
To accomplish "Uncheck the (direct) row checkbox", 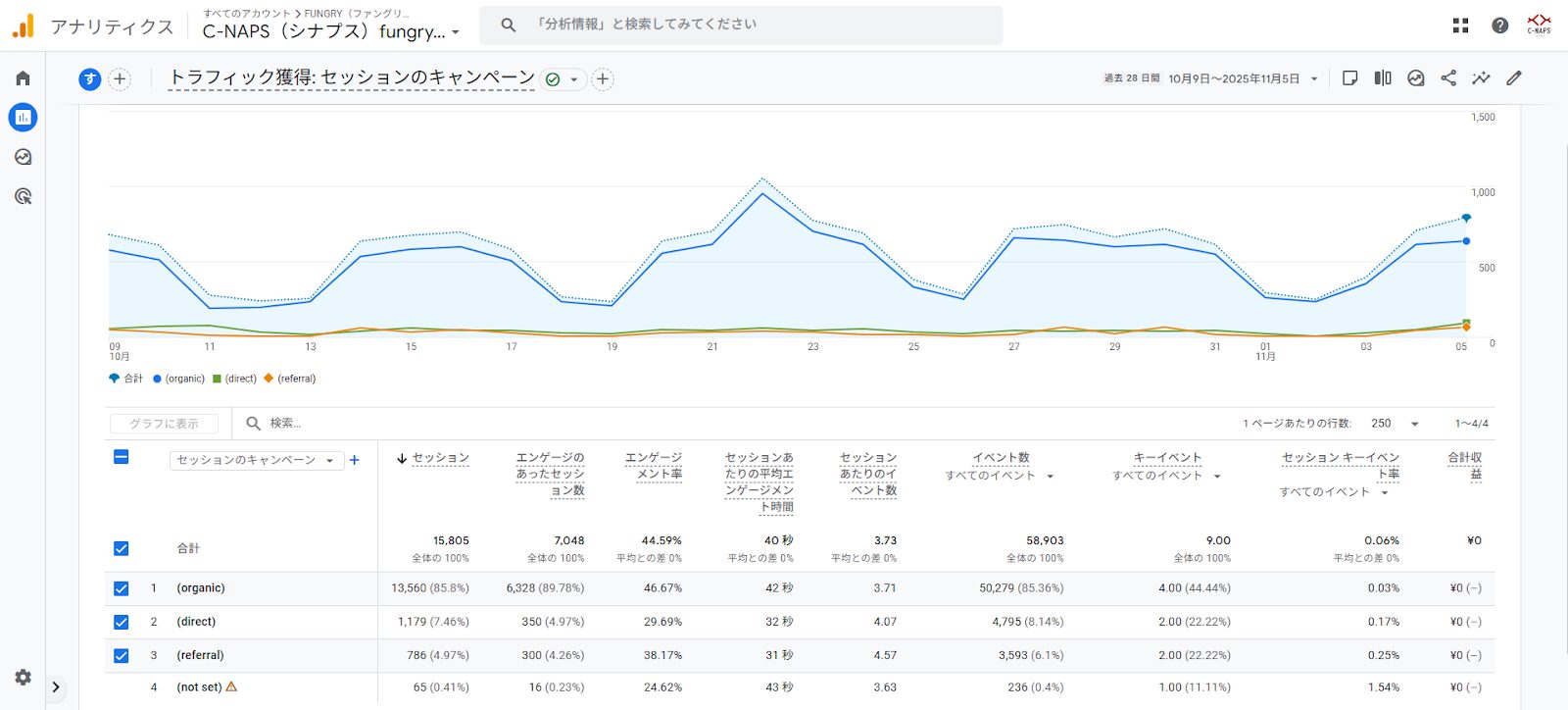I will click(121, 622).
